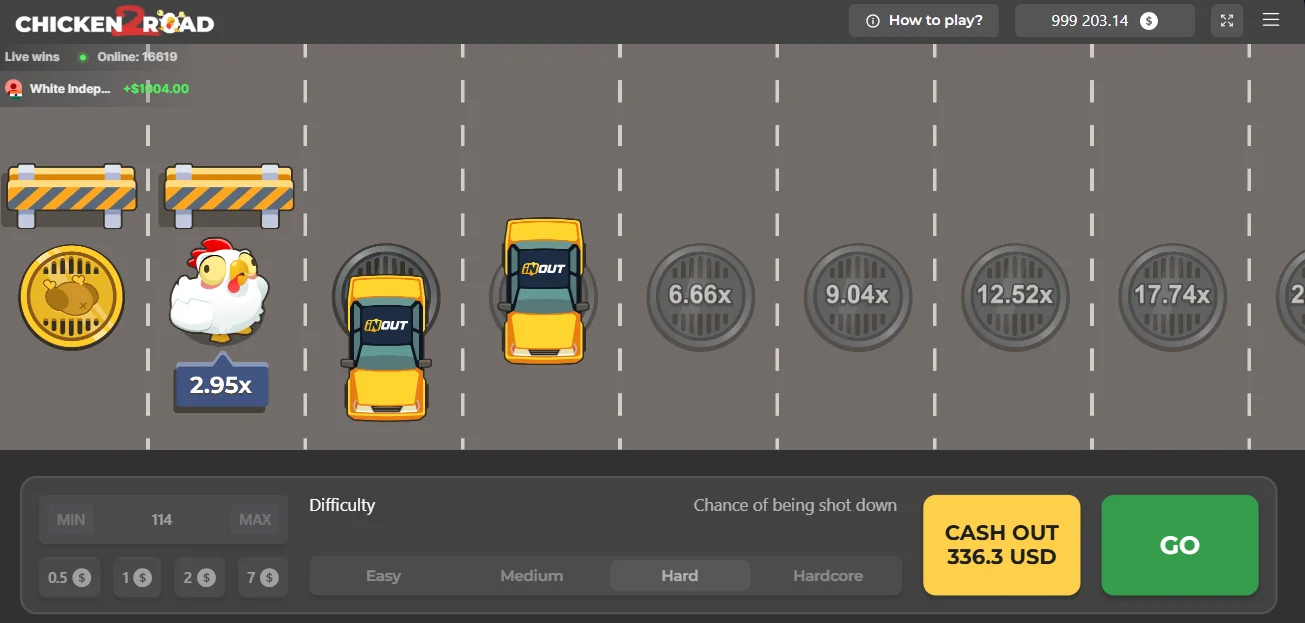
Task: Click the Difficulty label
Action: point(342,505)
